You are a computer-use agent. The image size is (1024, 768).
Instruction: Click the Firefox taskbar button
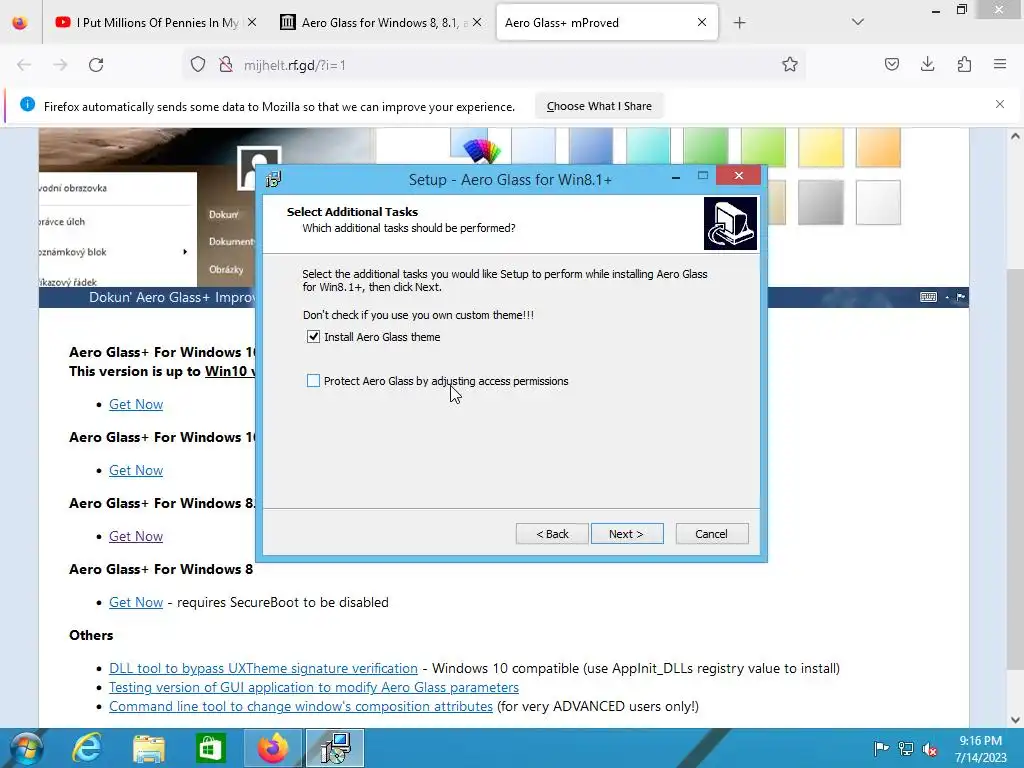tap(272, 748)
